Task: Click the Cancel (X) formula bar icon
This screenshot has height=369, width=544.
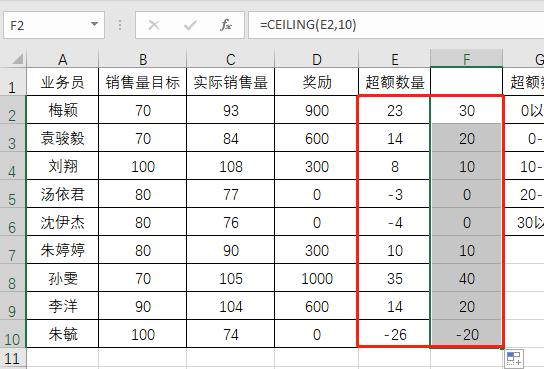Action: 154,25
